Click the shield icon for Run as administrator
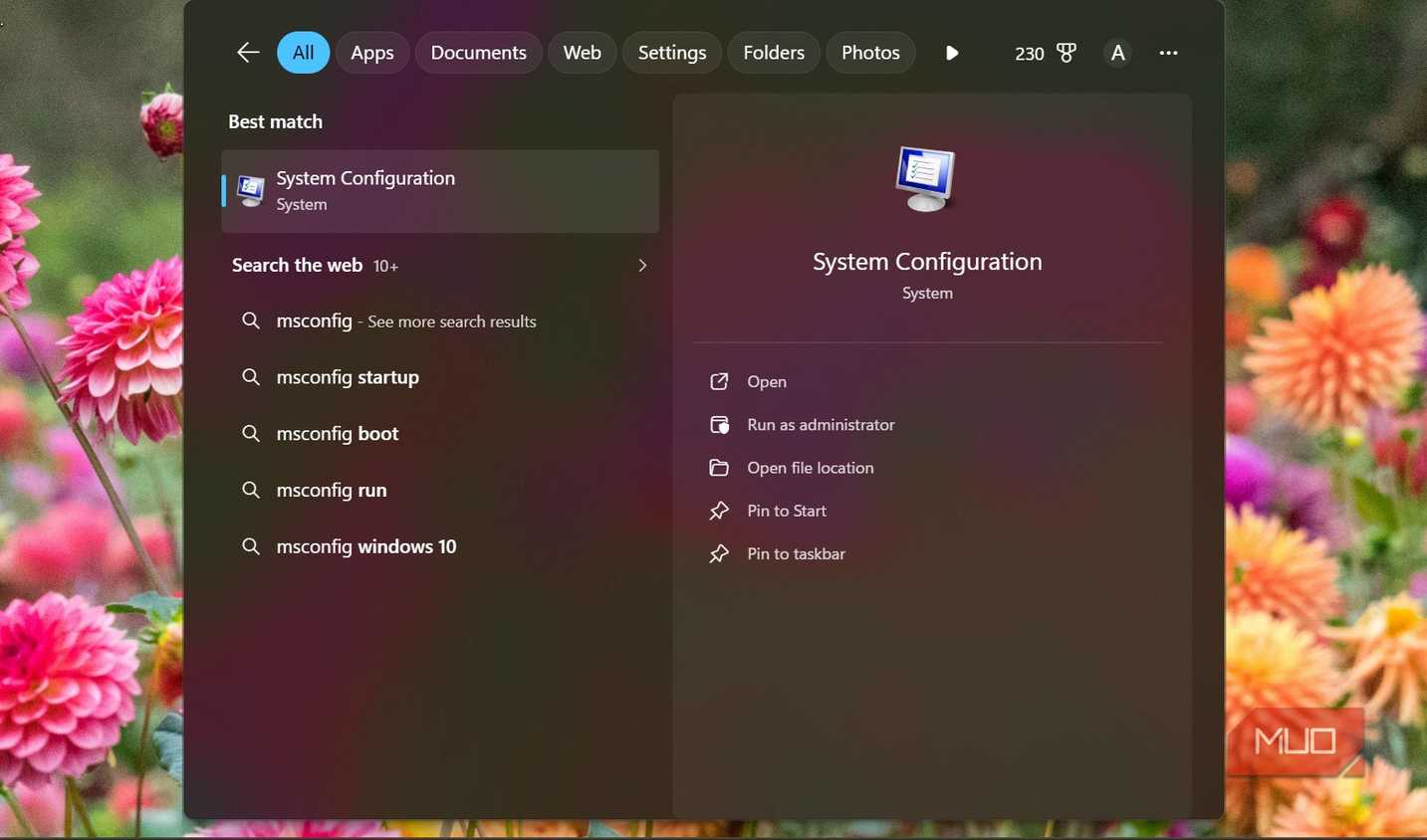 719,425
